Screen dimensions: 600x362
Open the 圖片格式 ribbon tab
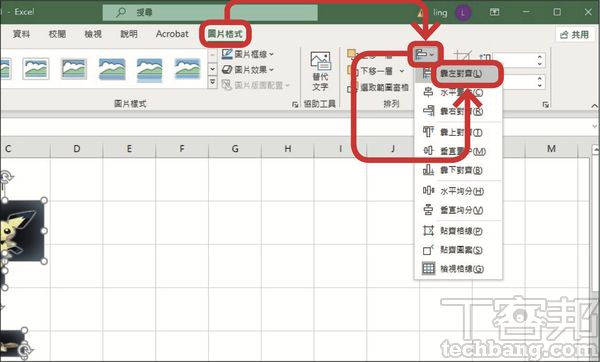[225, 34]
